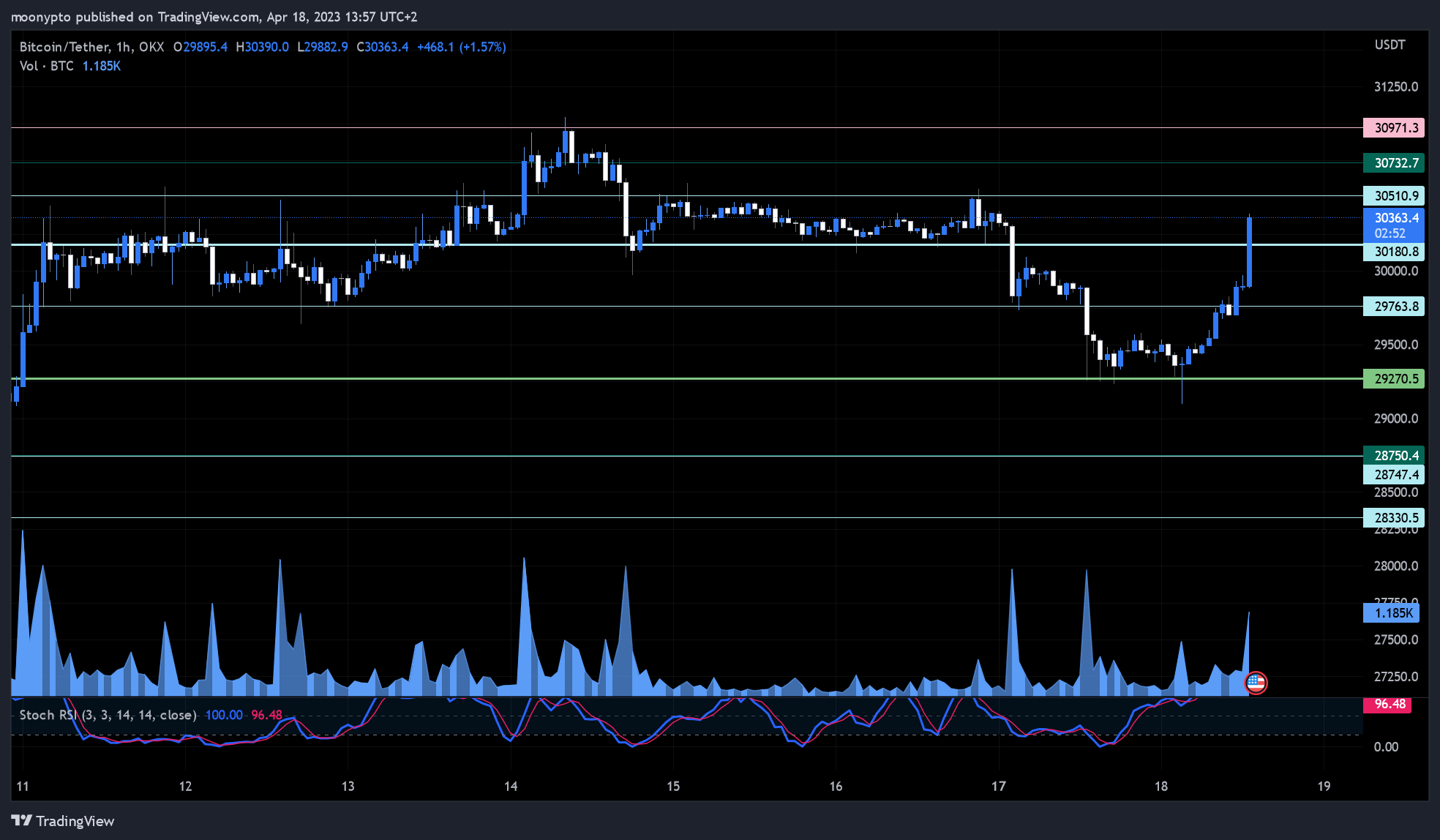Click the 30180.8 price level label

click(x=1394, y=252)
